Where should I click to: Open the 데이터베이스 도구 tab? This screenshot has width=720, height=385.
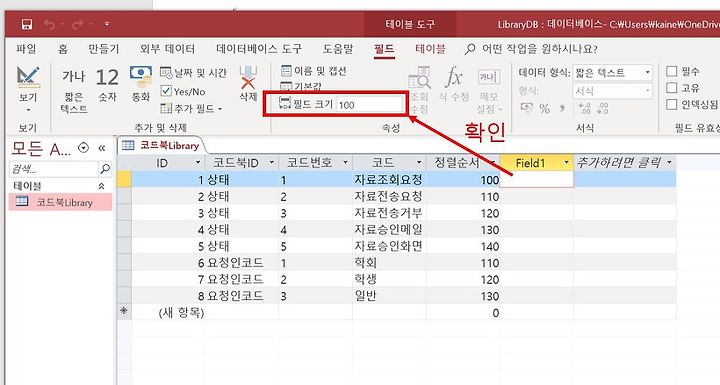point(259,49)
